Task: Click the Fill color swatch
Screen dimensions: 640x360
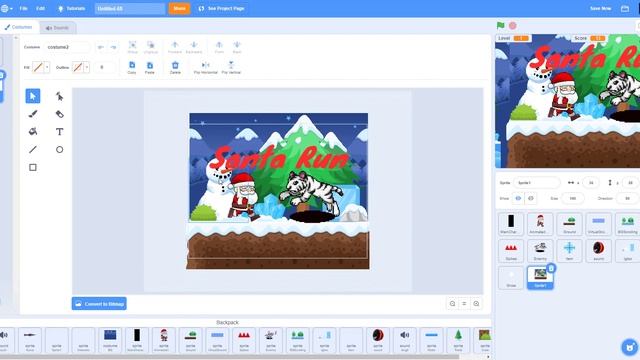Action: pyautogui.click(x=38, y=67)
